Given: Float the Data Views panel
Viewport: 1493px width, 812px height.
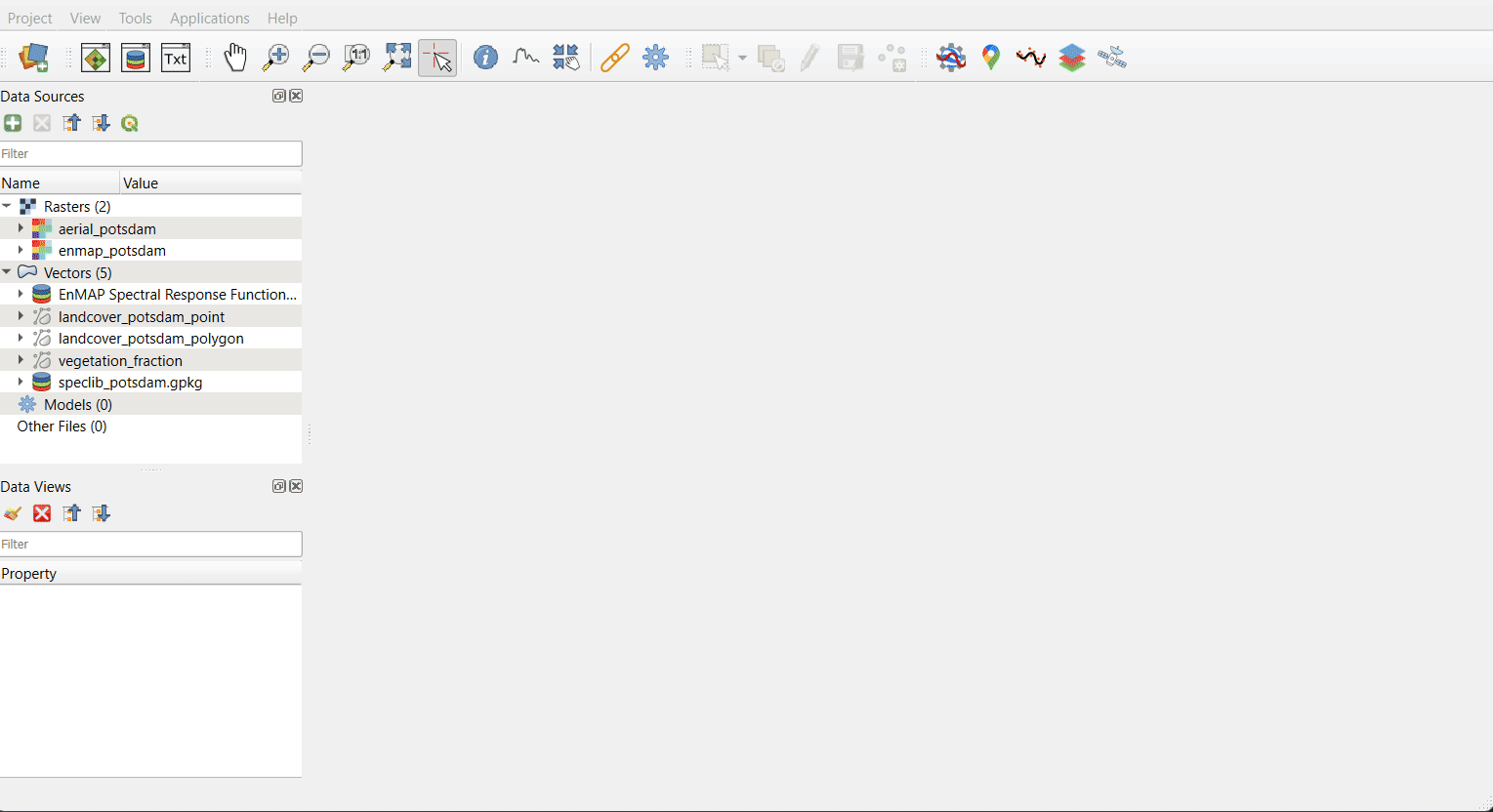Looking at the screenshot, I should [279, 486].
